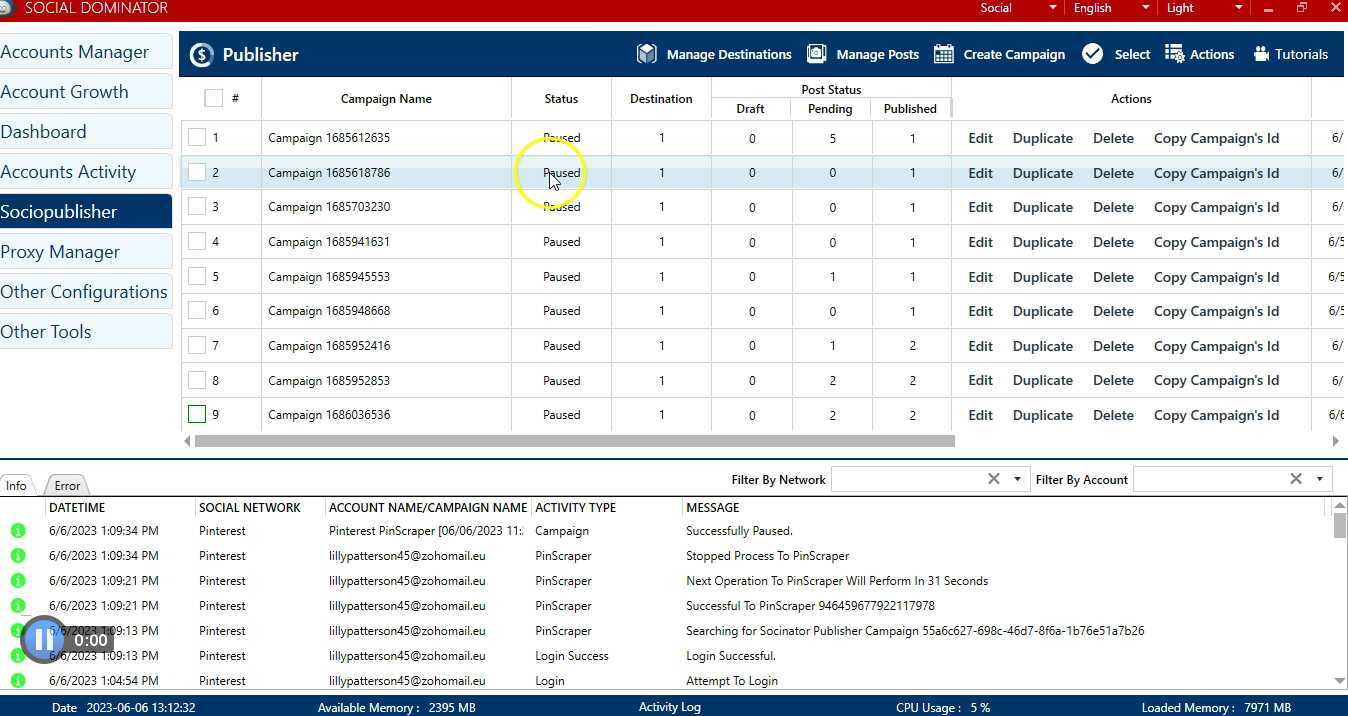Clear the Filter By Network field
The image size is (1348, 716).
pyautogui.click(x=993, y=479)
